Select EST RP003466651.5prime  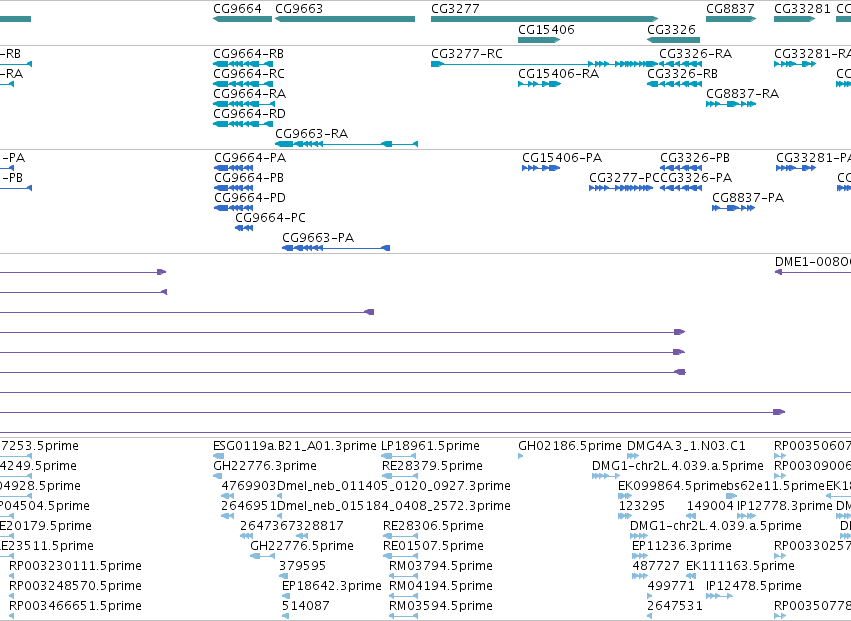click(x=75, y=606)
